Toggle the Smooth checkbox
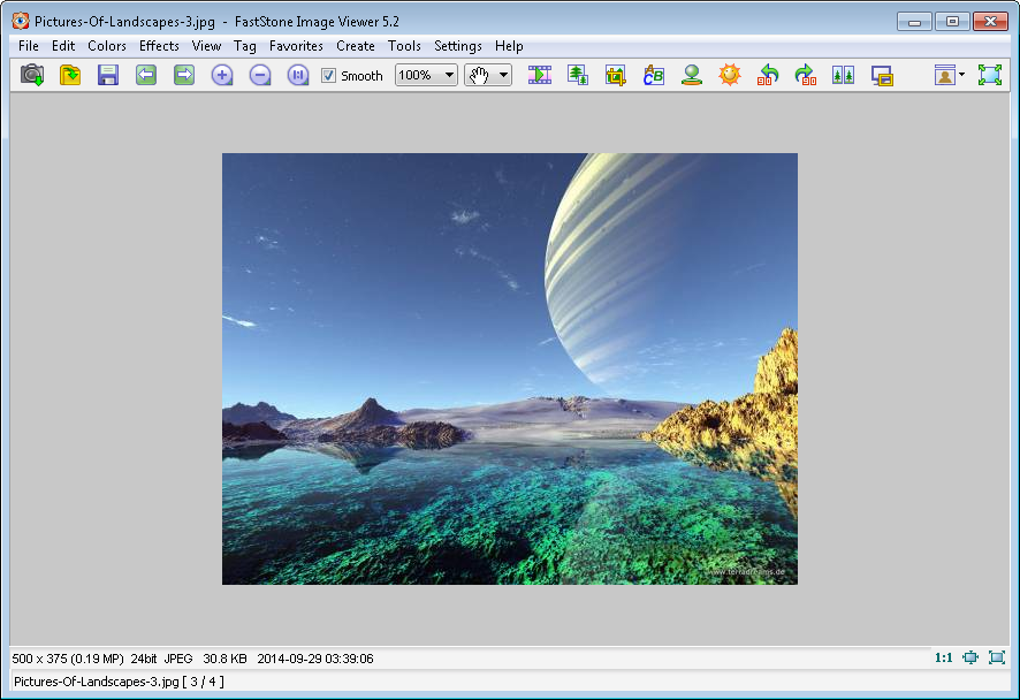The image size is (1020, 700). (329, 75)
